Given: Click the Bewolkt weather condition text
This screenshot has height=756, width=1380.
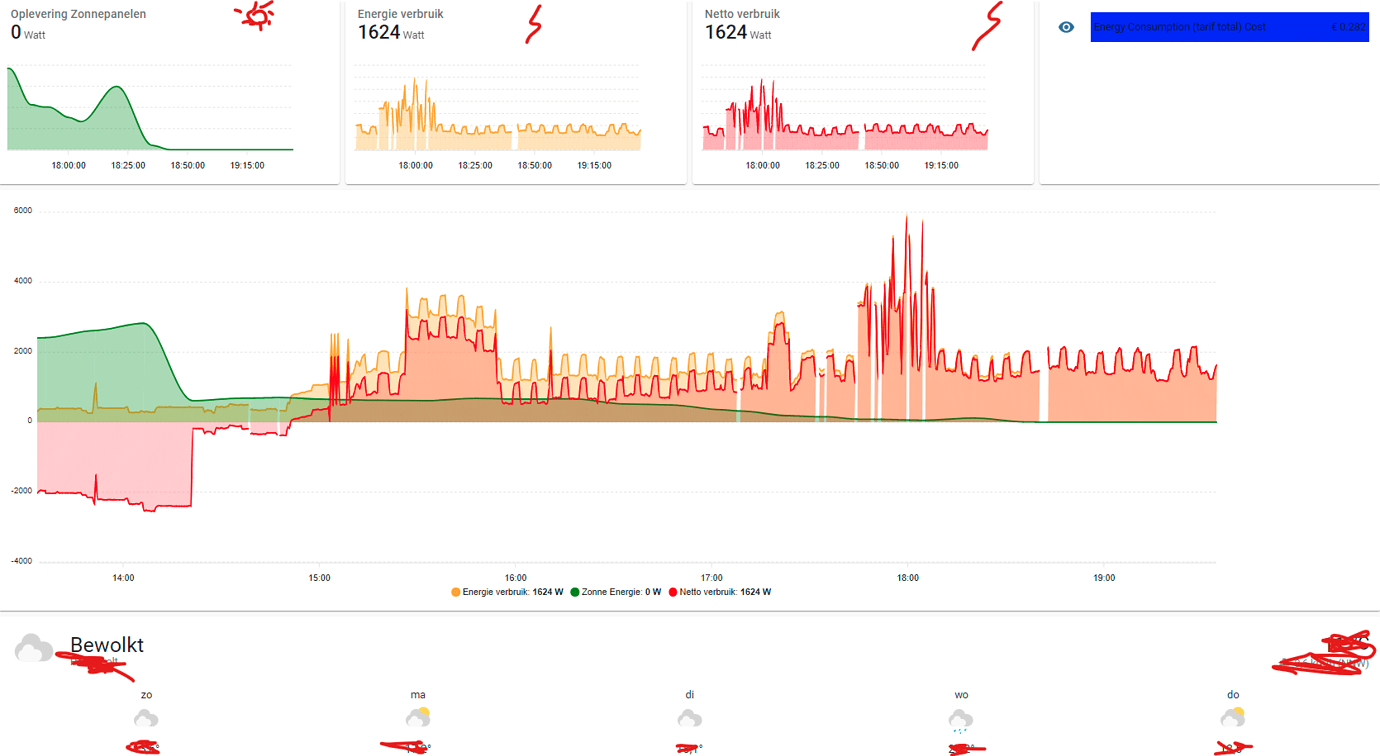Looking at the screenshot, I should (105, 646).
